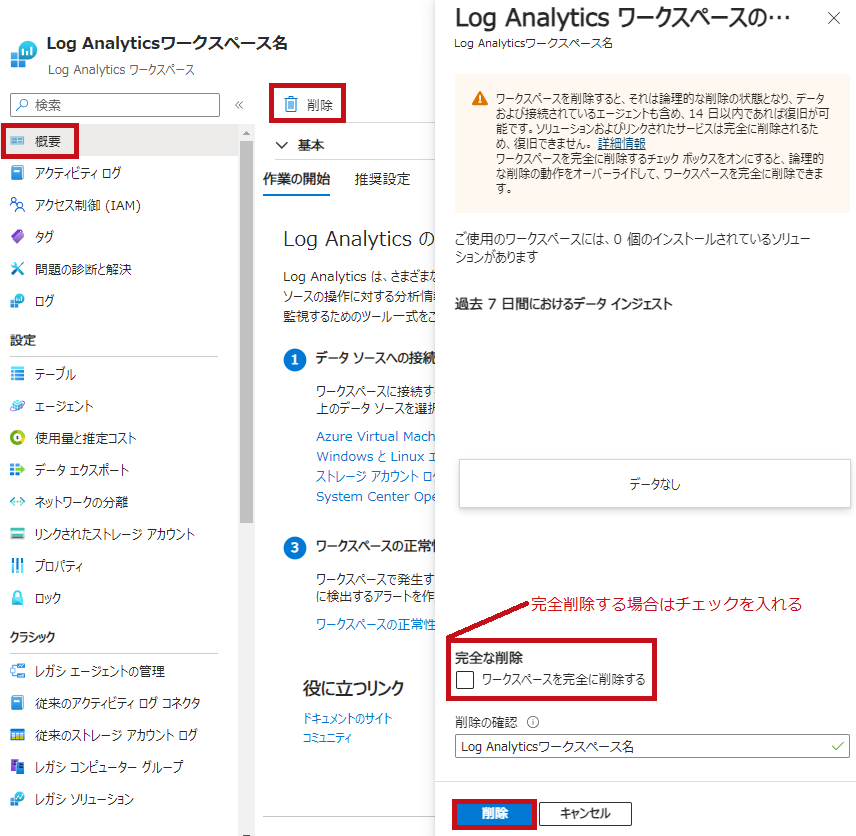Switch to 作業の開始 tab

[x=296, y=179]
